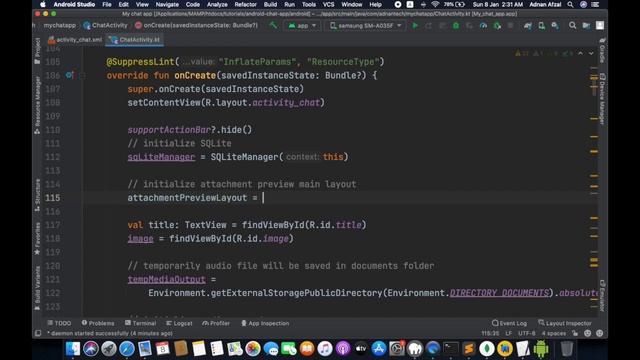The image size is (640, 360).
Task: Click the mychatapp breadcrumb in navigation bar
Action: 60,25
